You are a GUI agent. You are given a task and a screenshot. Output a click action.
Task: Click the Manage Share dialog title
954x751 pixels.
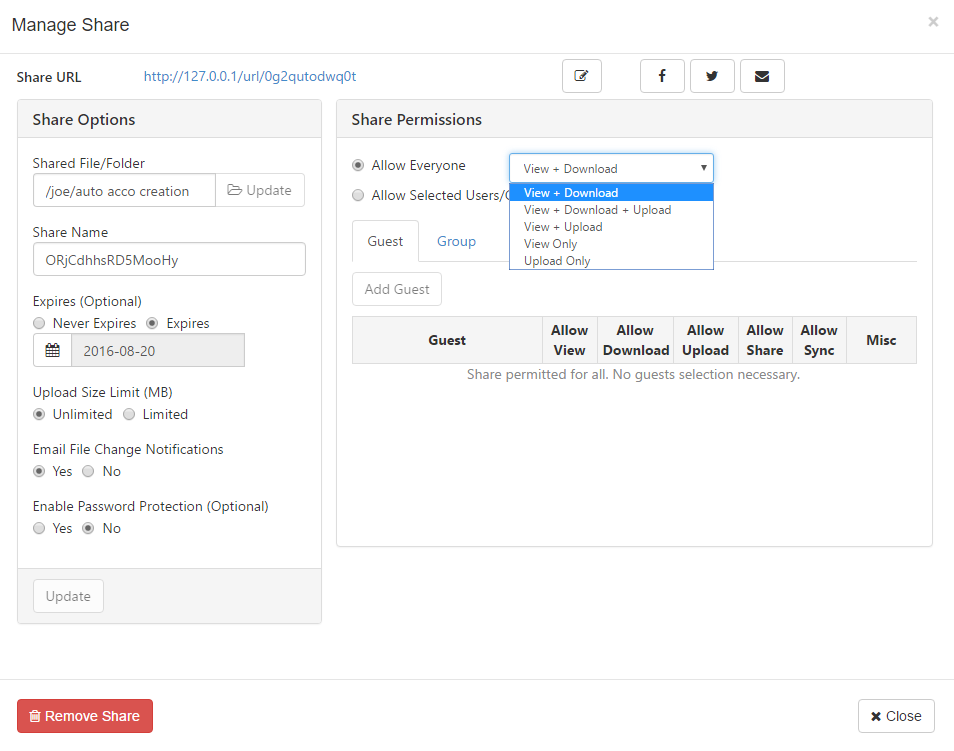[x=71, y=25]
